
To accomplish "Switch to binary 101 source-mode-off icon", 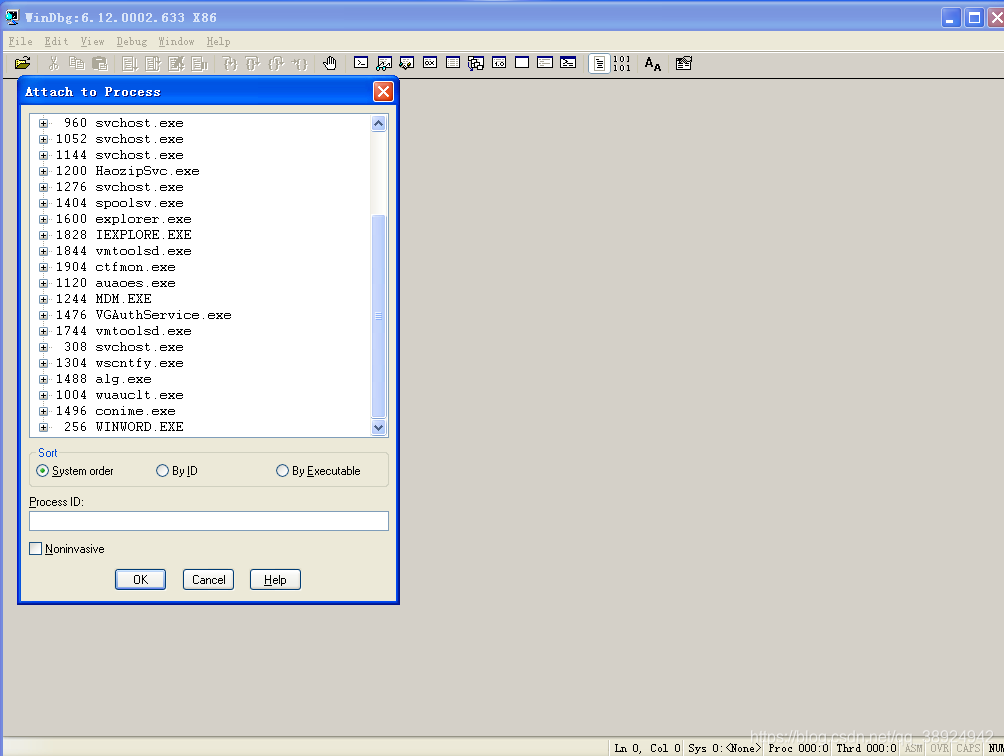I will tap(622, 63).
